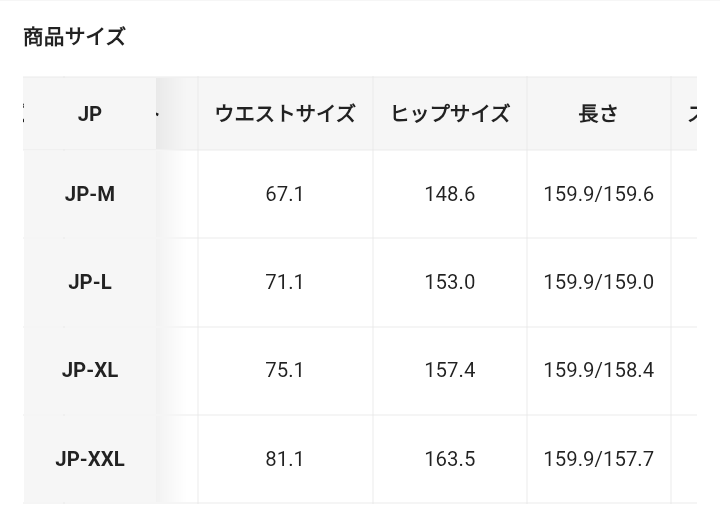The width and height of the screenshot is (720, 507).
Task: Click hip value 157.4 in JP-XL row
Action: (x=450, y=370)
